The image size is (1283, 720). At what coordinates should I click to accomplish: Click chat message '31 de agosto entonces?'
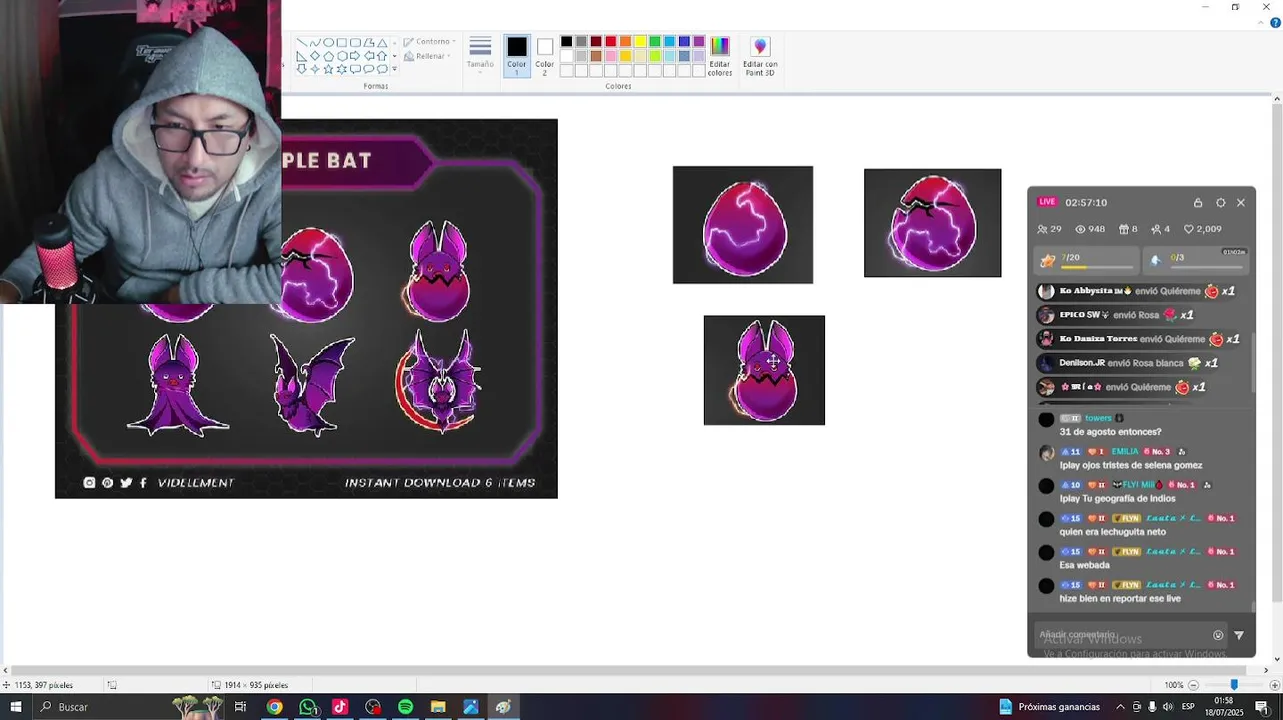click(x=1110, y=432)
